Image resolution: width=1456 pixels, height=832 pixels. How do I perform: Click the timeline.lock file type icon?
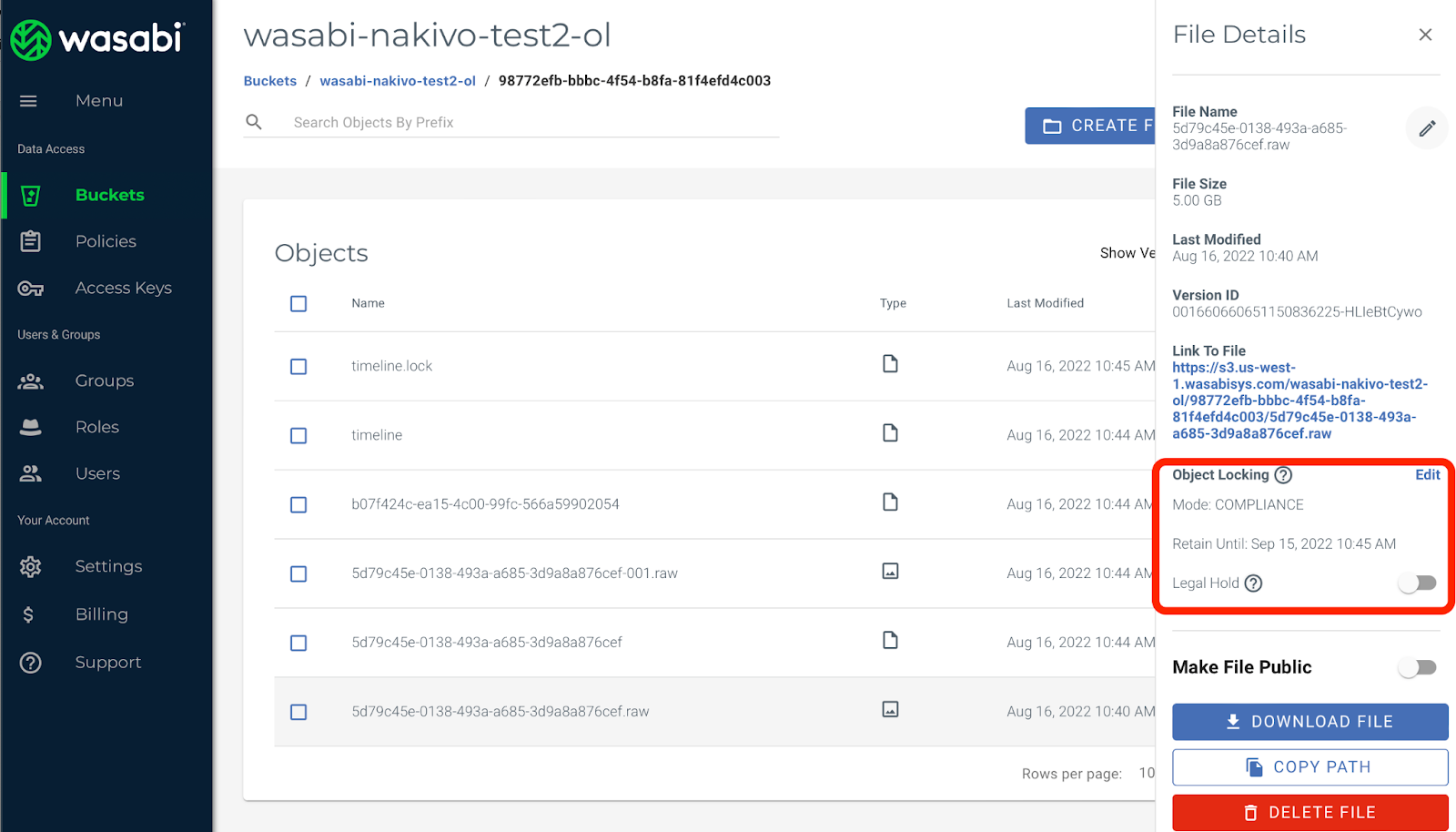890,364
